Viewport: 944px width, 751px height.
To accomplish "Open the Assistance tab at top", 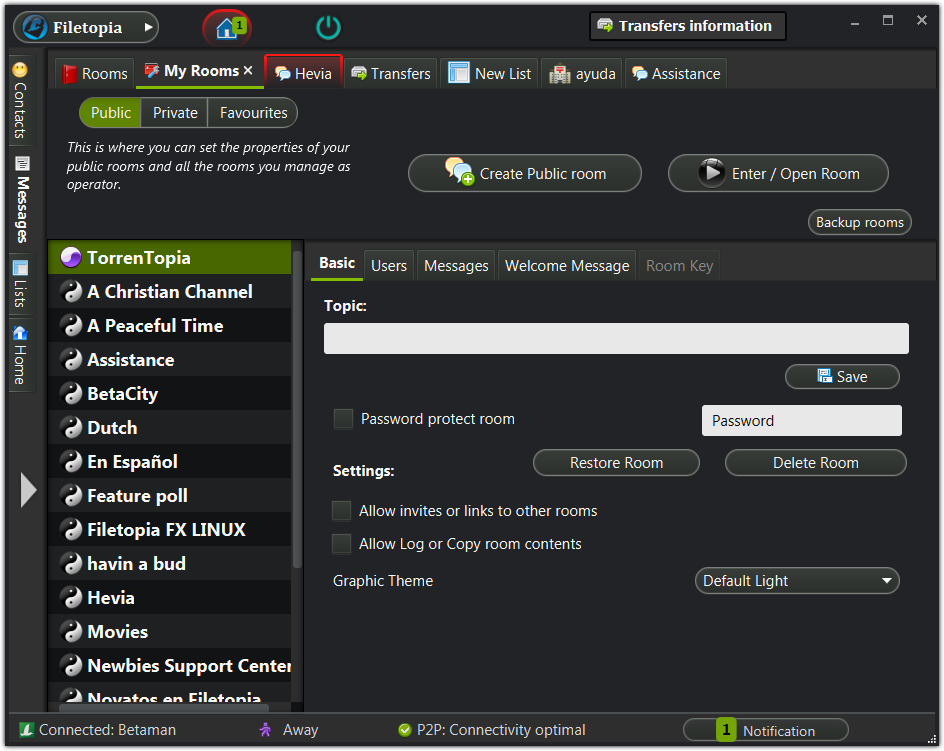I will click(676, 73).
